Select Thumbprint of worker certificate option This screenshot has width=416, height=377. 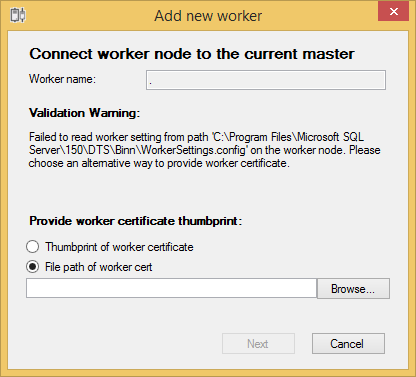(x=110, y=247)
